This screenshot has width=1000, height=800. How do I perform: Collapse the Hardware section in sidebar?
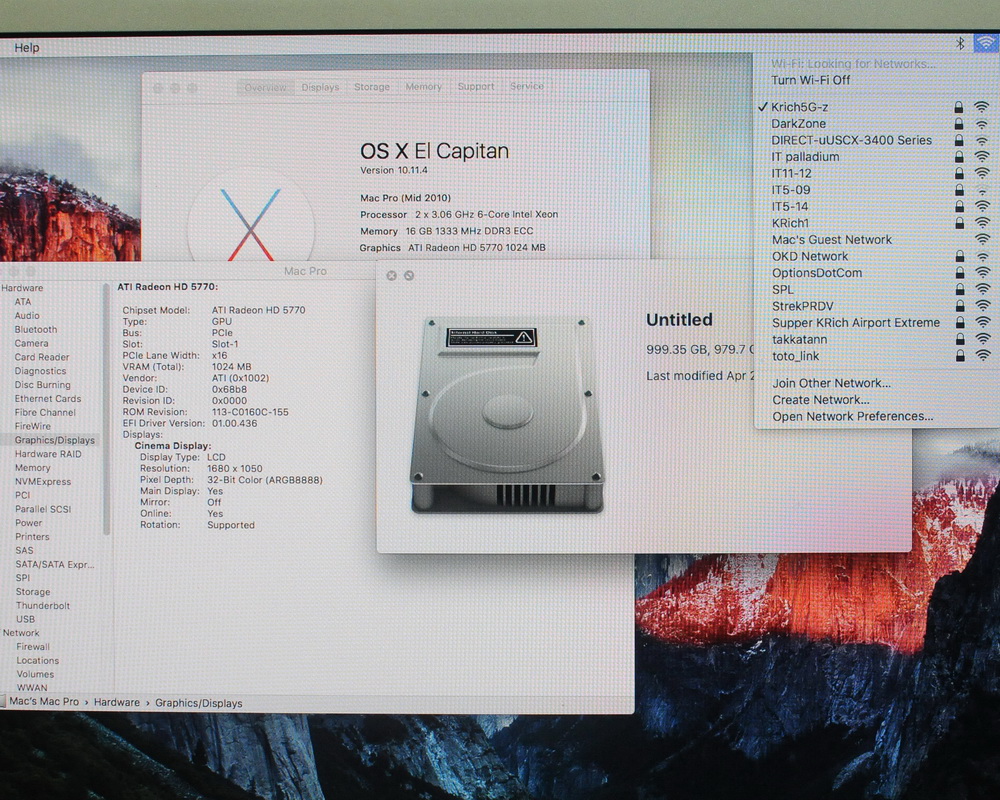click(x=22, y=288)
